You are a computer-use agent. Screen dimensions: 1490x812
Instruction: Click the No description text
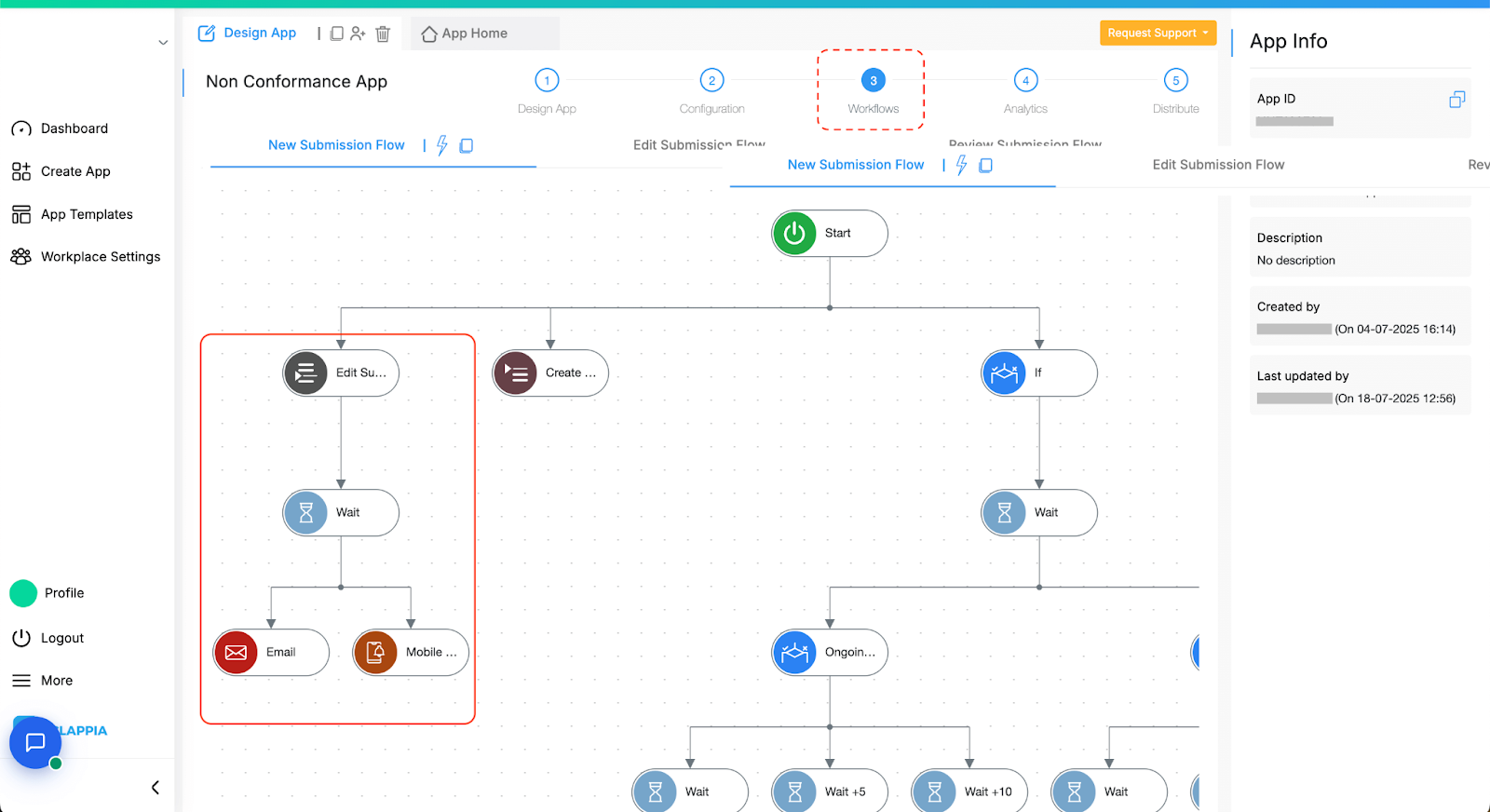(1296, 261)
